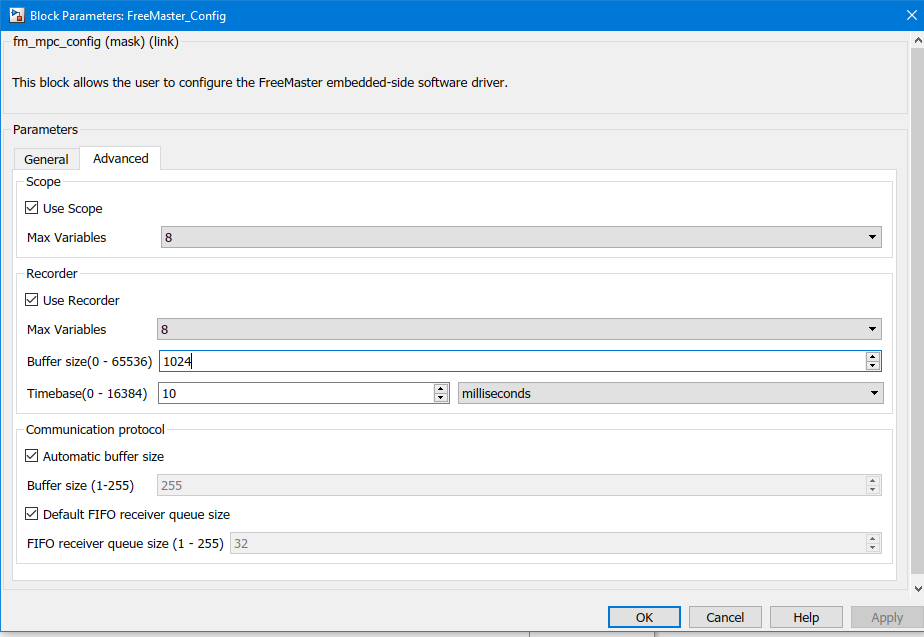The image size is (924, 637).
Task: Open Scope Max Variables dropdown
Action: coord(520,237)
